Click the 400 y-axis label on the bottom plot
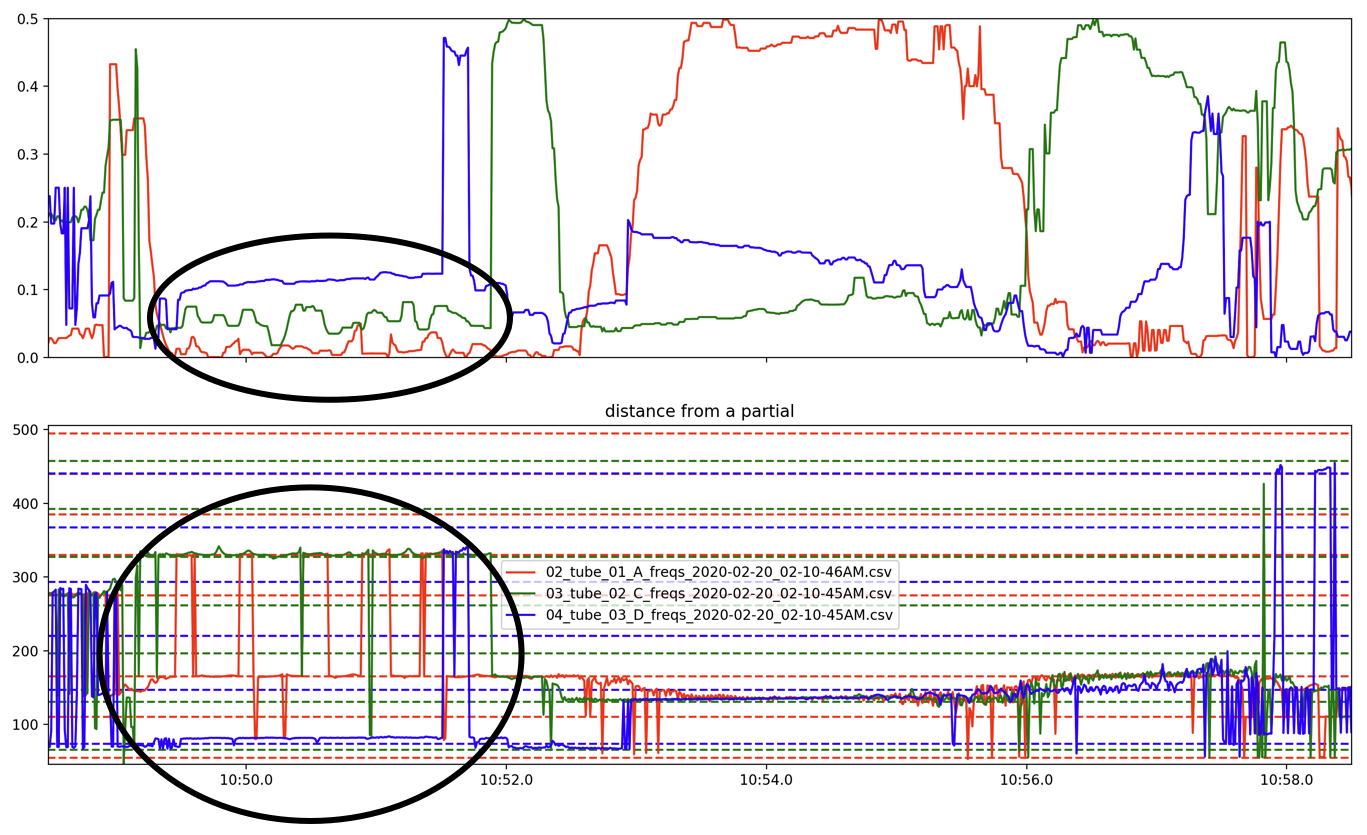Viewport: 1367px width, 835px height. pyautogui.click(x=24, y=504)
